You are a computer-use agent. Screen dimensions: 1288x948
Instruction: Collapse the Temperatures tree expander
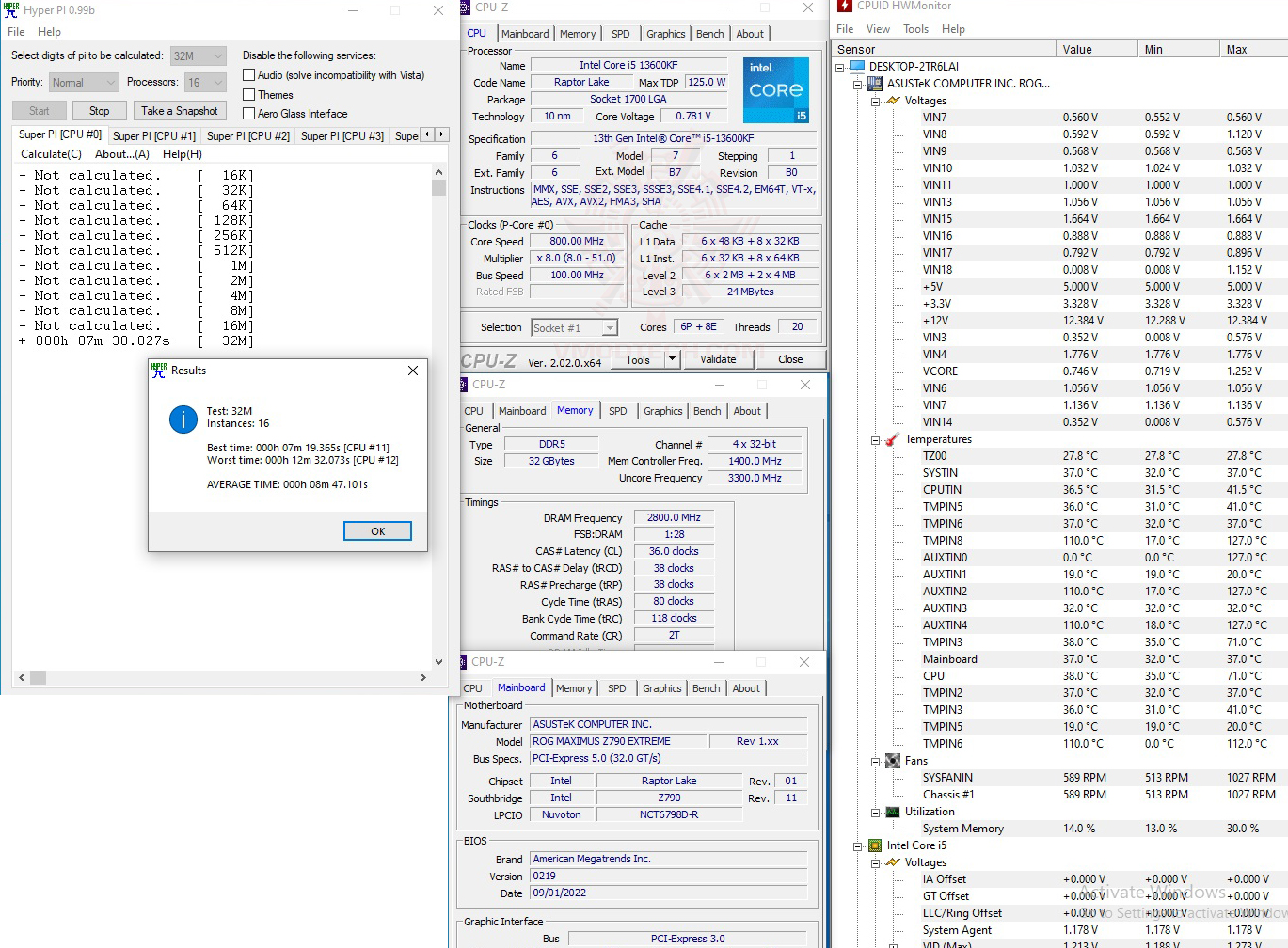point(876,439)
